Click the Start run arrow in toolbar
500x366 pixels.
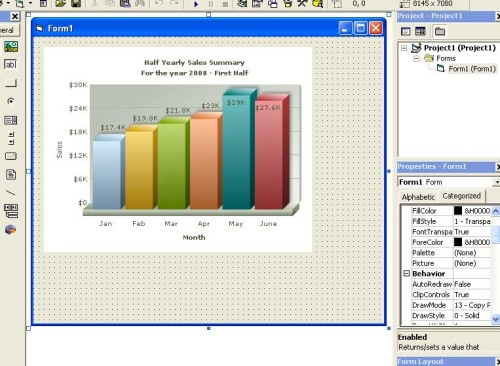pyautogui.click(x=196, y=4)
